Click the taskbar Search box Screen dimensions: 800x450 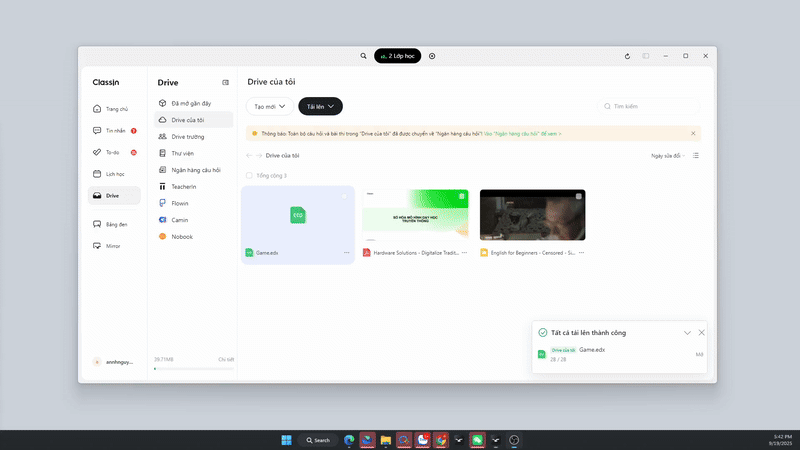point(318,440)
